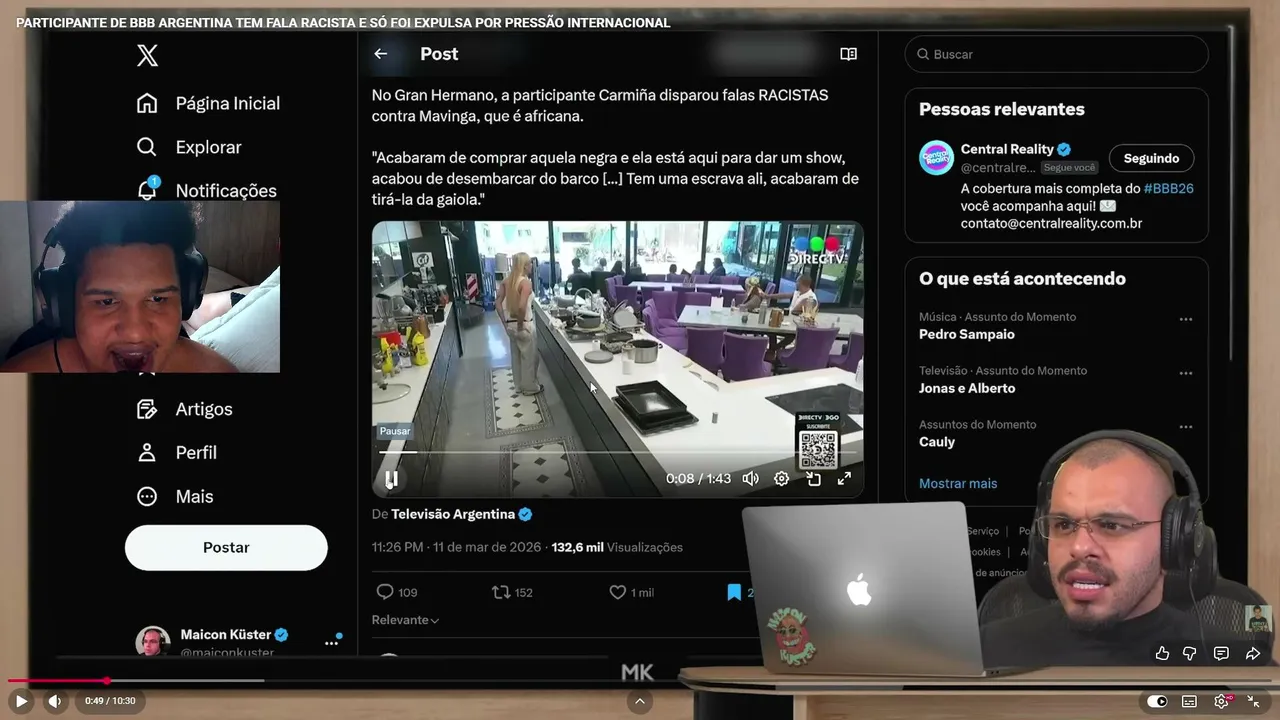The width and height of the screenshot is (1280, 720).
Task: Click the Artigos icon
Action: (147, 409)
